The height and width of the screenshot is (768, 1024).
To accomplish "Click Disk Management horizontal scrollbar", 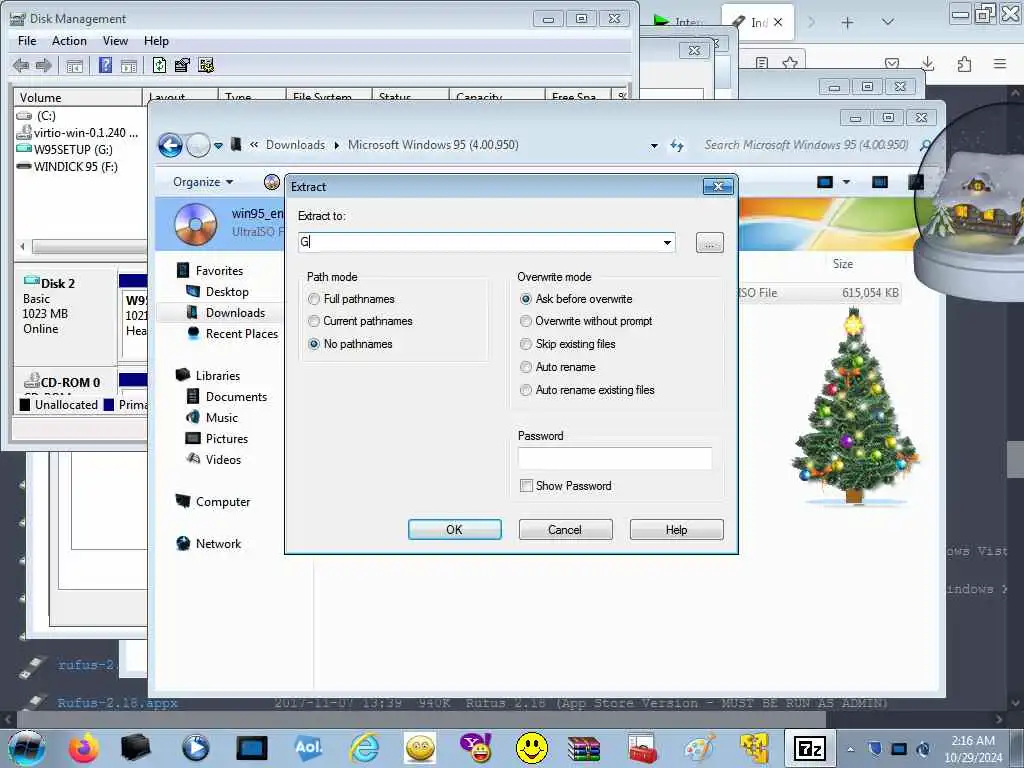I will click(89, 247).
